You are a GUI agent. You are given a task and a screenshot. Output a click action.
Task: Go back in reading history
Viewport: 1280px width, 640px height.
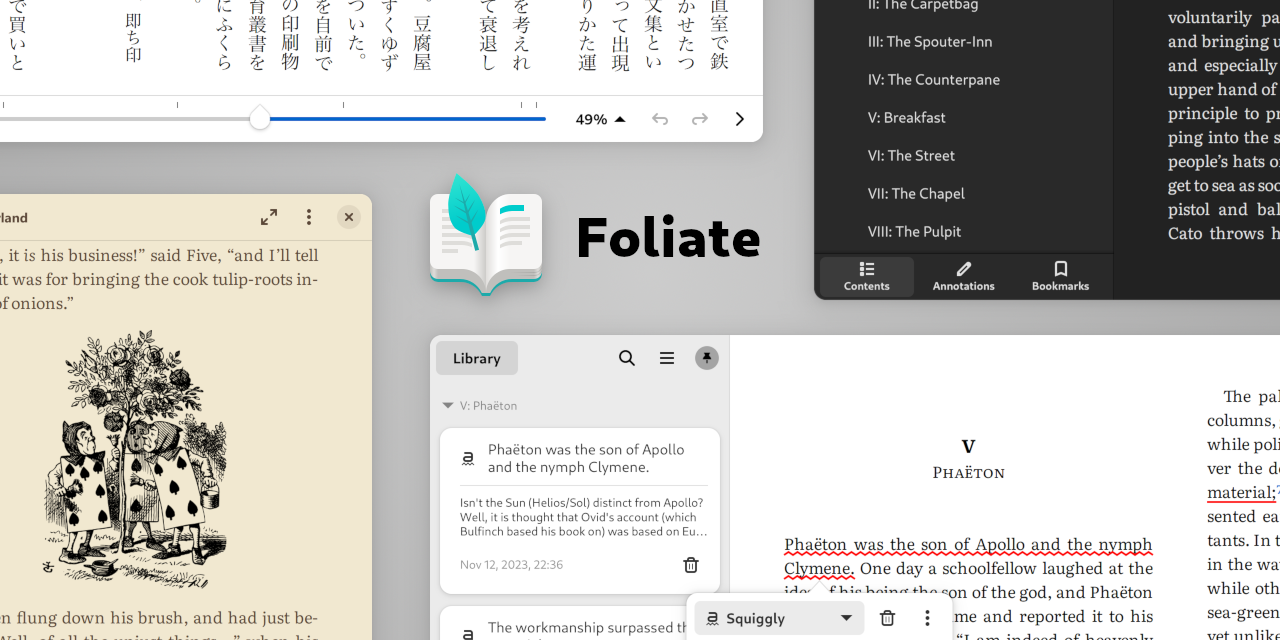[x=660, y=119]
